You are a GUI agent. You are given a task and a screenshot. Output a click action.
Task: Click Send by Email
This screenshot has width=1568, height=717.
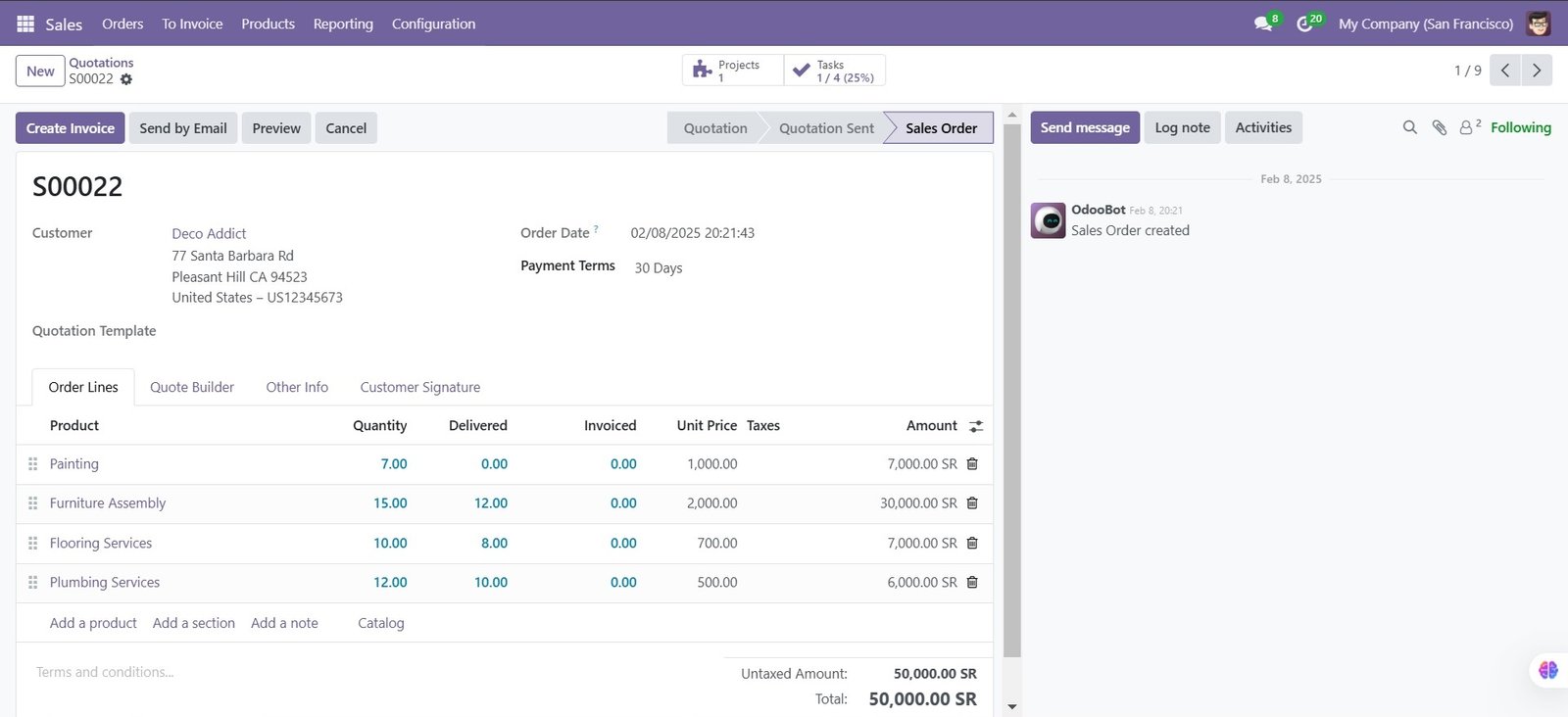click(x=183, y=128)
